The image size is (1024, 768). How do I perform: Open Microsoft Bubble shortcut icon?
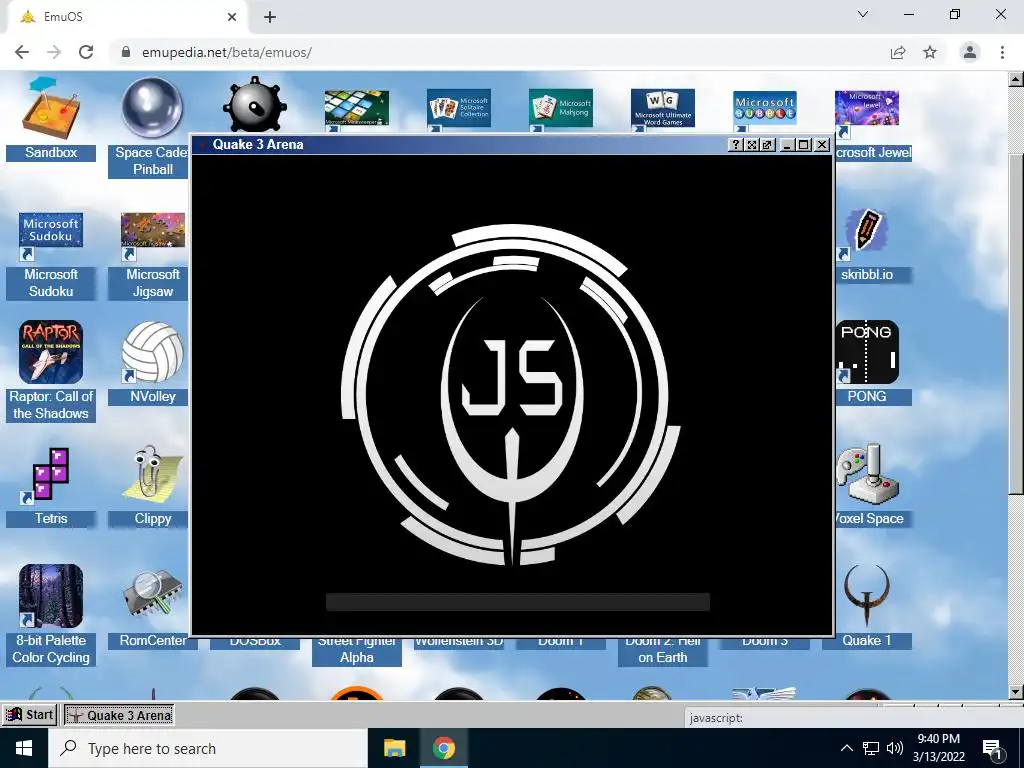click(x=764, y=109)
